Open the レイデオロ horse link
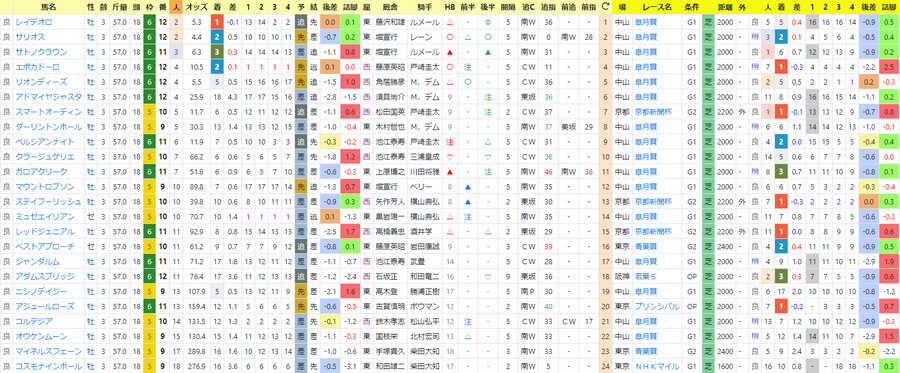Screen dimensions: 900x373 pos(34,22)
